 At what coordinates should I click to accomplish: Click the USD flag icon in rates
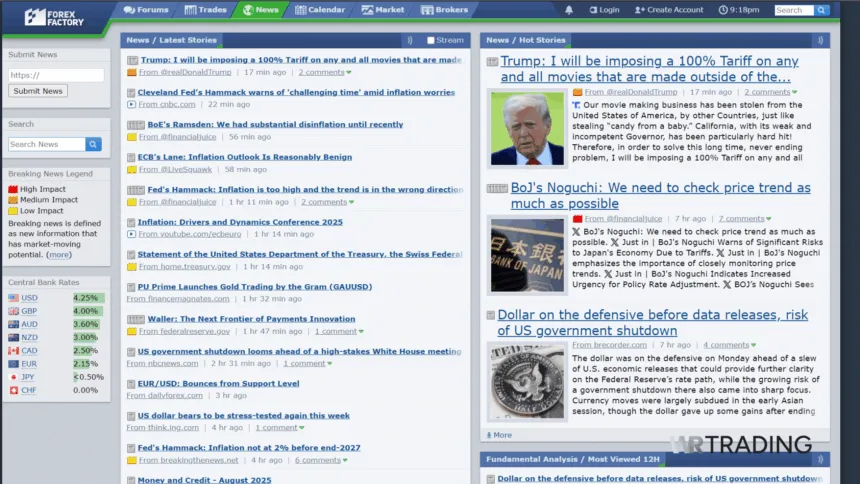14,298
